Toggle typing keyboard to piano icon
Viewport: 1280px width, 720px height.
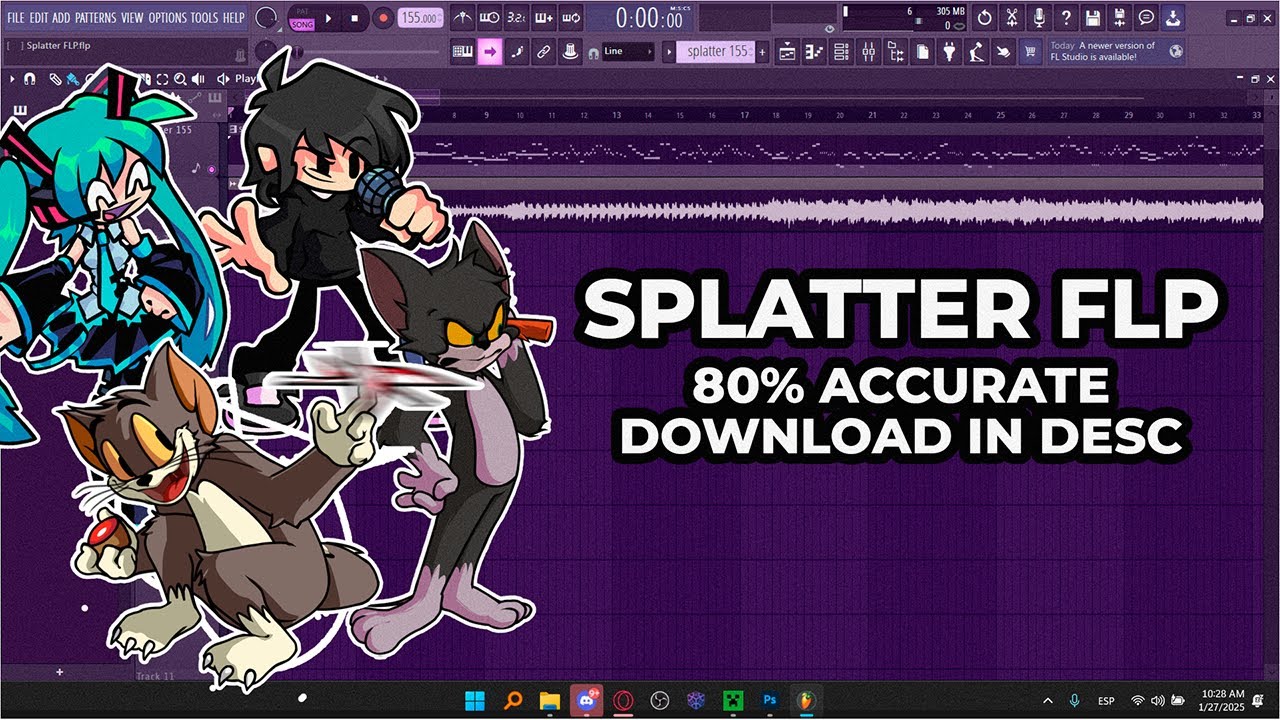[462, 52]
